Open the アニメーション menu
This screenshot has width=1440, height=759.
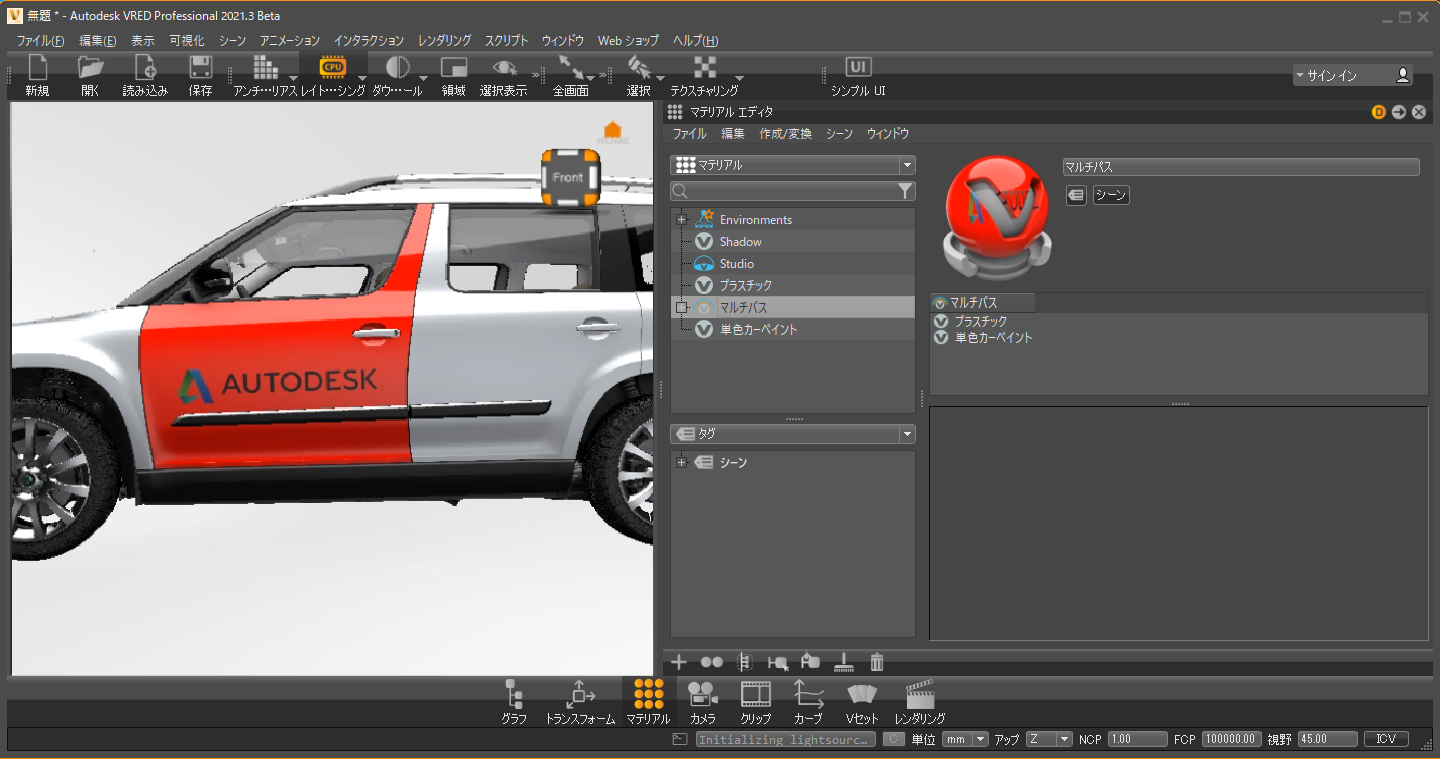[290, 41]
